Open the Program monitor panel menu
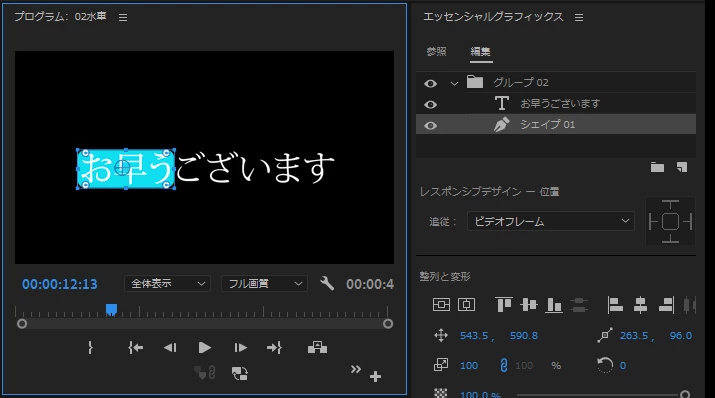Viewport: 715px width, 398px height. (x=123, y=17)
